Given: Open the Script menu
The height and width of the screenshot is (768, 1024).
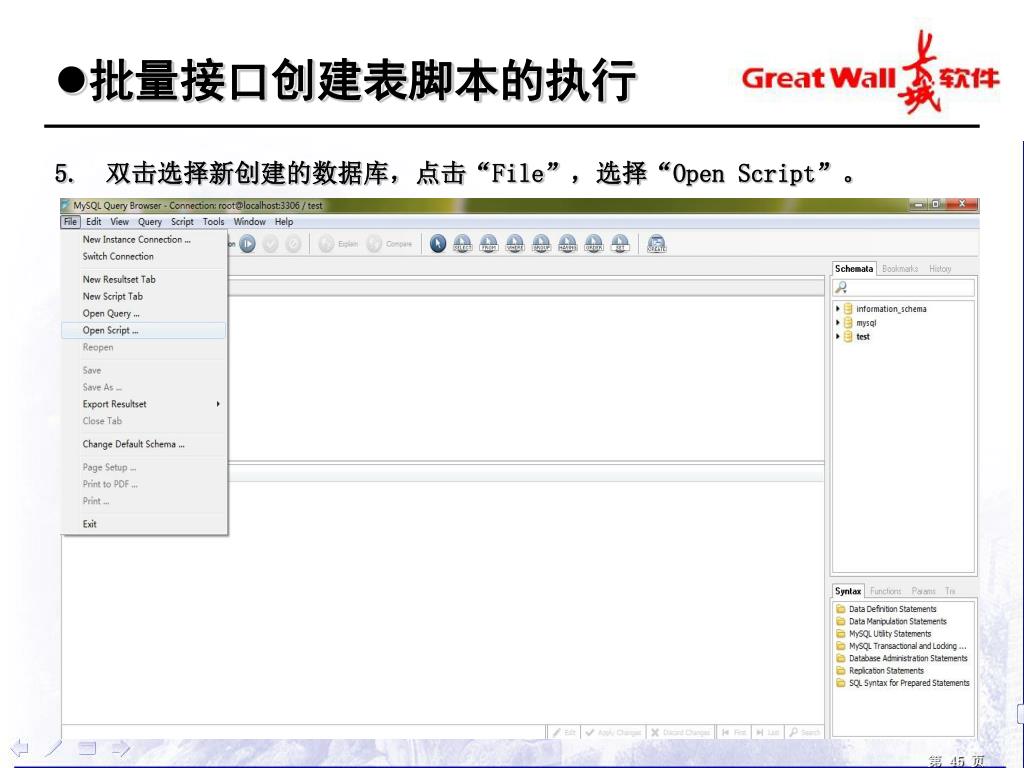Looking at the screenshot, I should point(182,222).
